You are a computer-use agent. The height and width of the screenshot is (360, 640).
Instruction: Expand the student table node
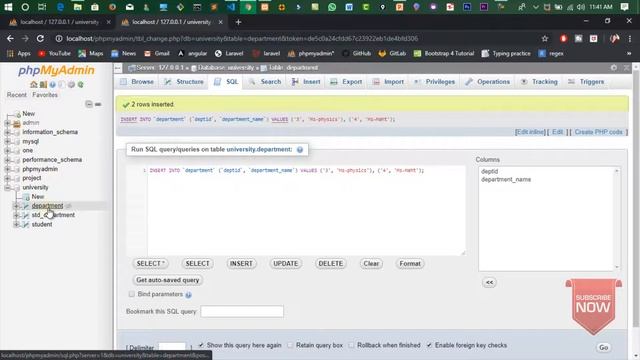coord(16,224)
